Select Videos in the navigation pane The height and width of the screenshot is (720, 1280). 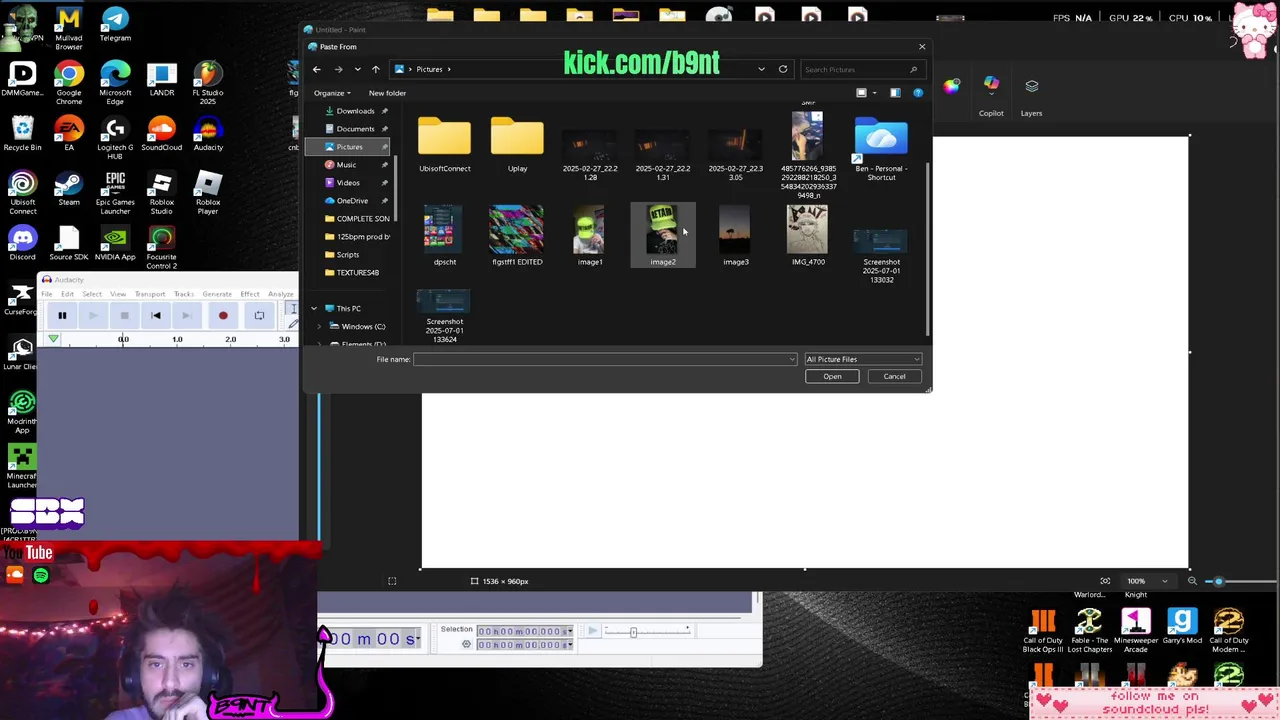[x=347, y=183]
